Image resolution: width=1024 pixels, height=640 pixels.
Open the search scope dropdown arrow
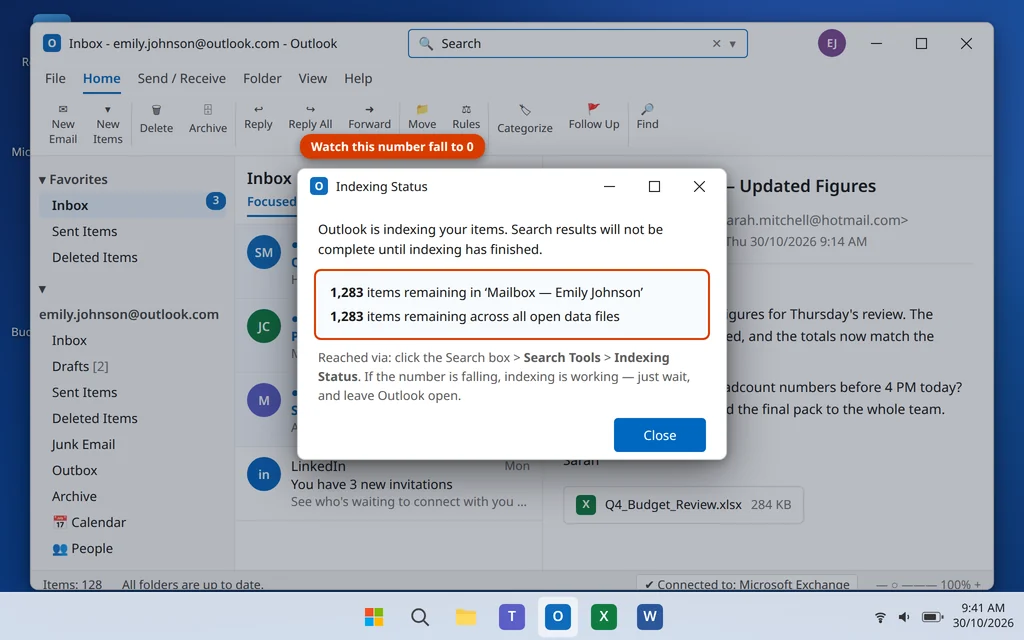pyautogui.click(x=733, y=44)
